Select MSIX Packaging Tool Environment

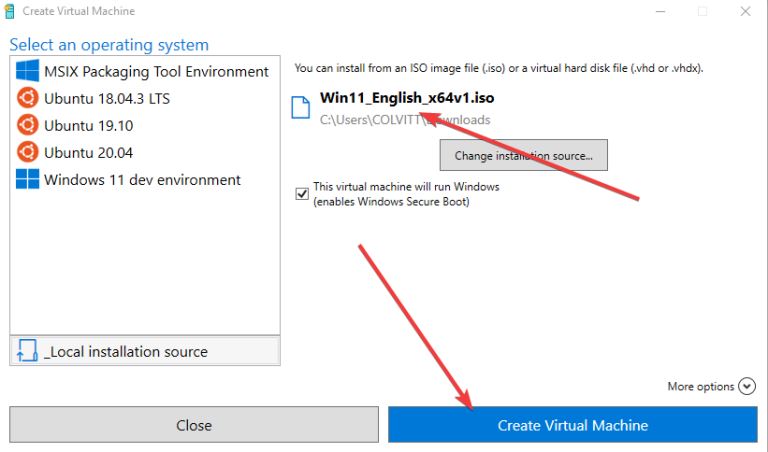tap(145, 71)
